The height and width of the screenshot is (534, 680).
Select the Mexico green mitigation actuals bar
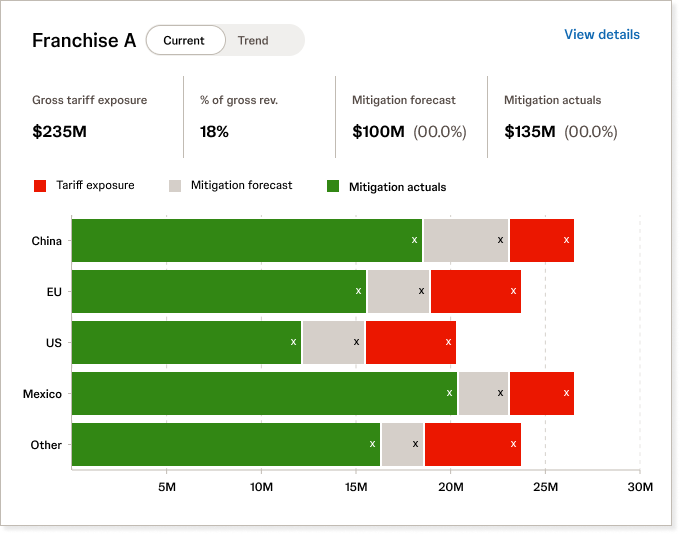(x=264, y=393)
